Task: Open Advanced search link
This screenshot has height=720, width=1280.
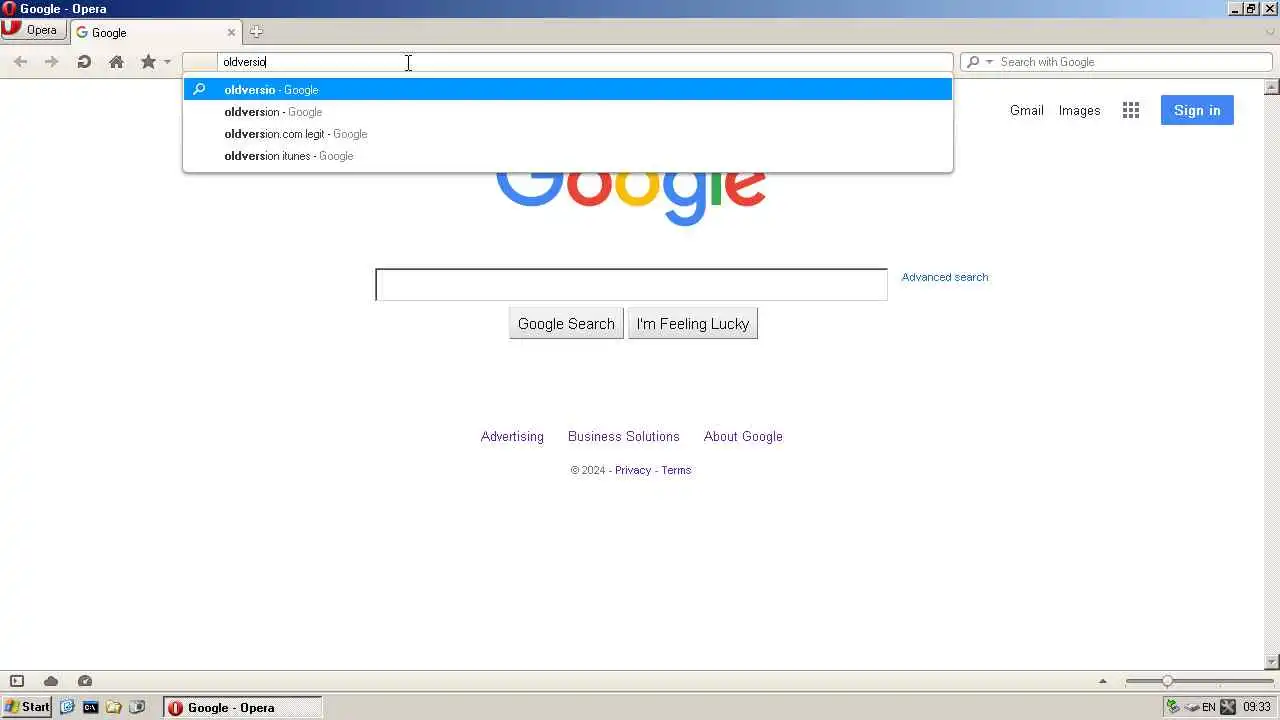Action: coord(945,277)
